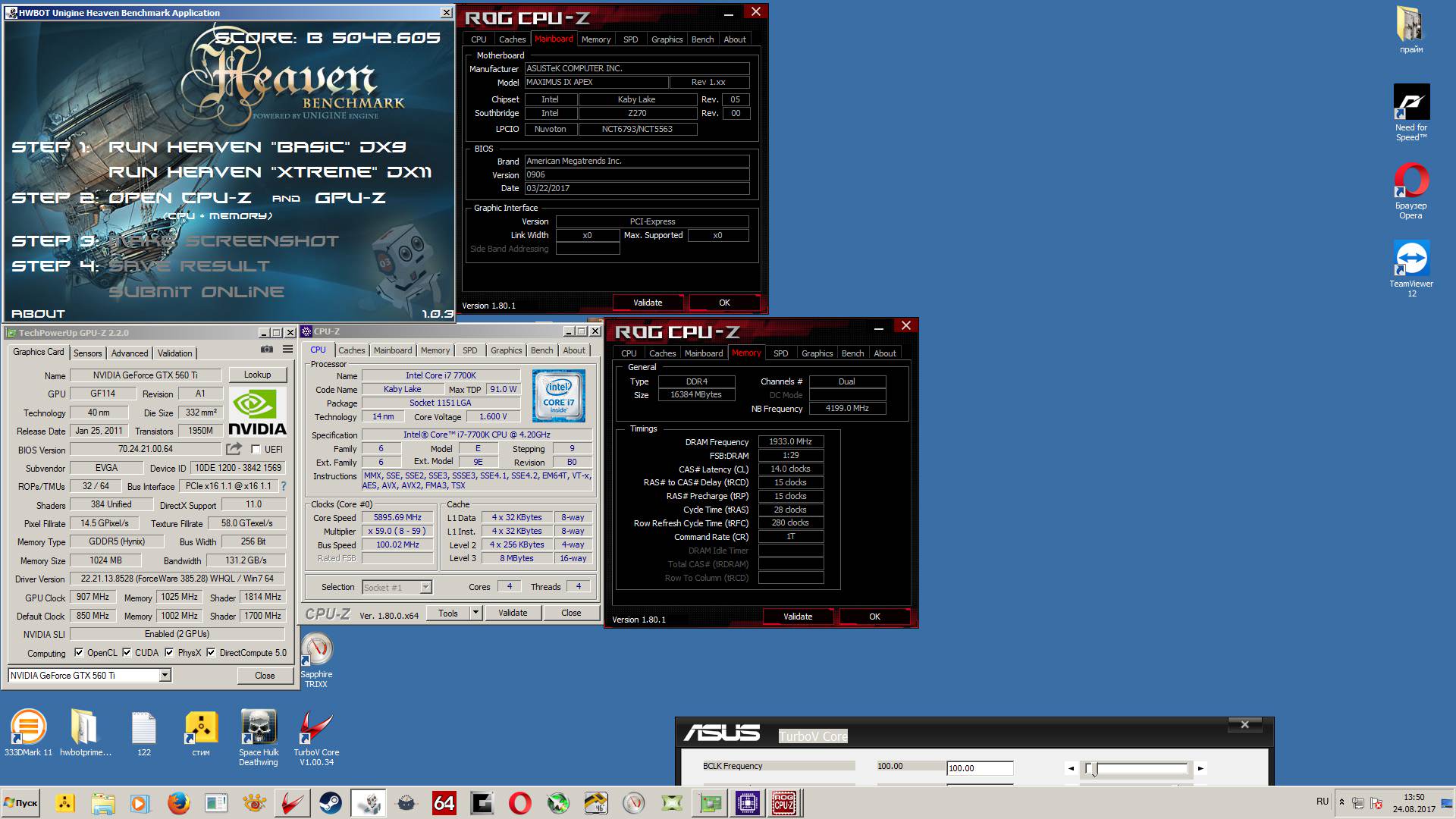Click SAVE RESULT in Heaven Benchmark
Viewport: 1456px width, 819px height.
pos(190,266)
